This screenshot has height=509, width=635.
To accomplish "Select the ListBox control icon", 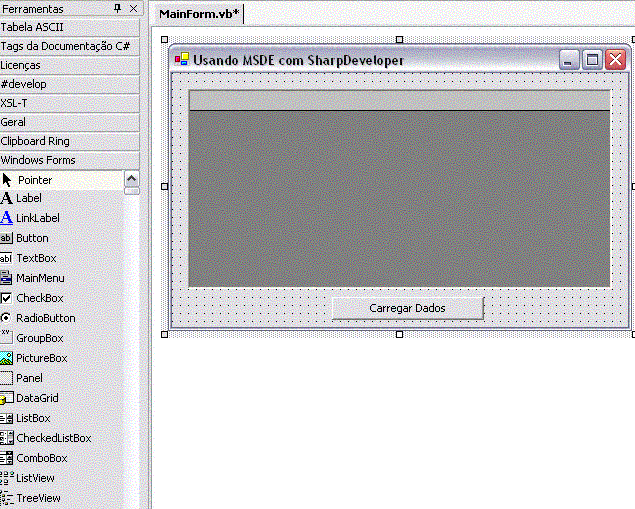I will click(6, 418).
